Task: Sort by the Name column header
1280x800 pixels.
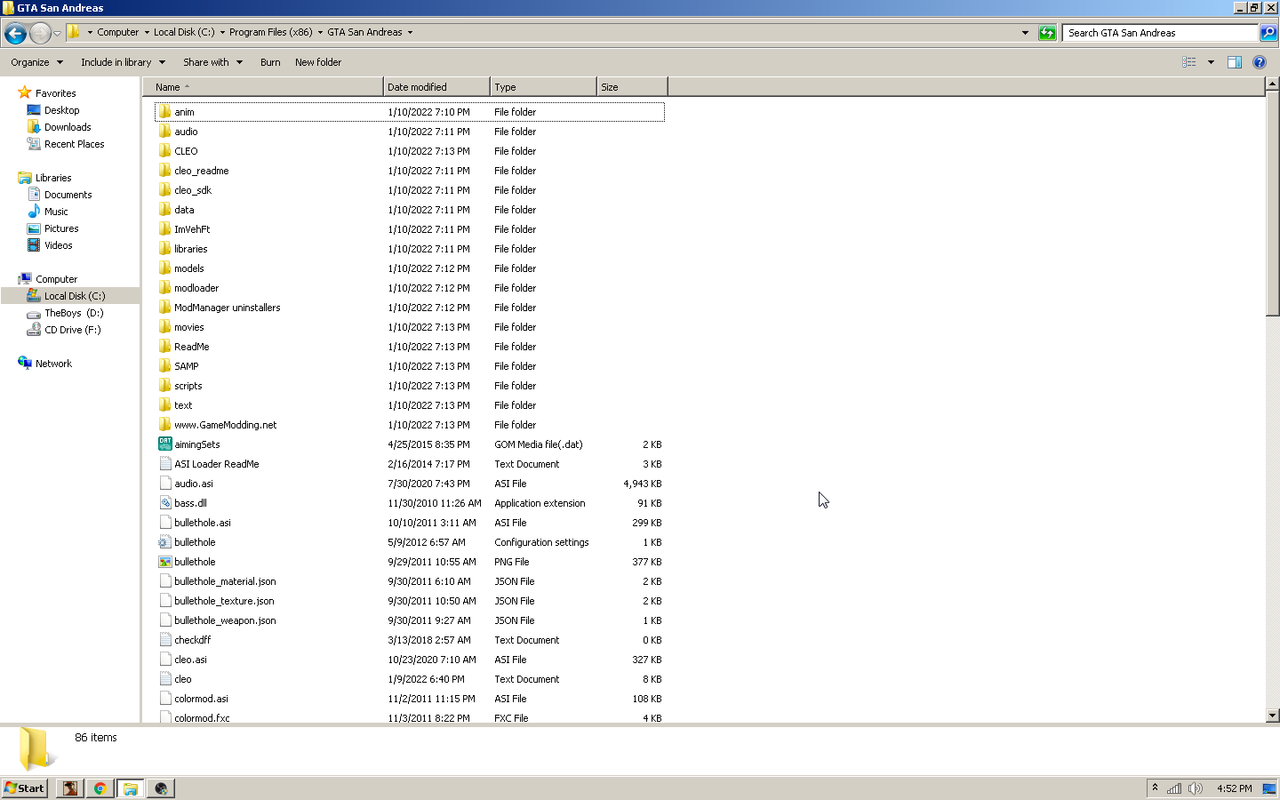Action: 263,87
